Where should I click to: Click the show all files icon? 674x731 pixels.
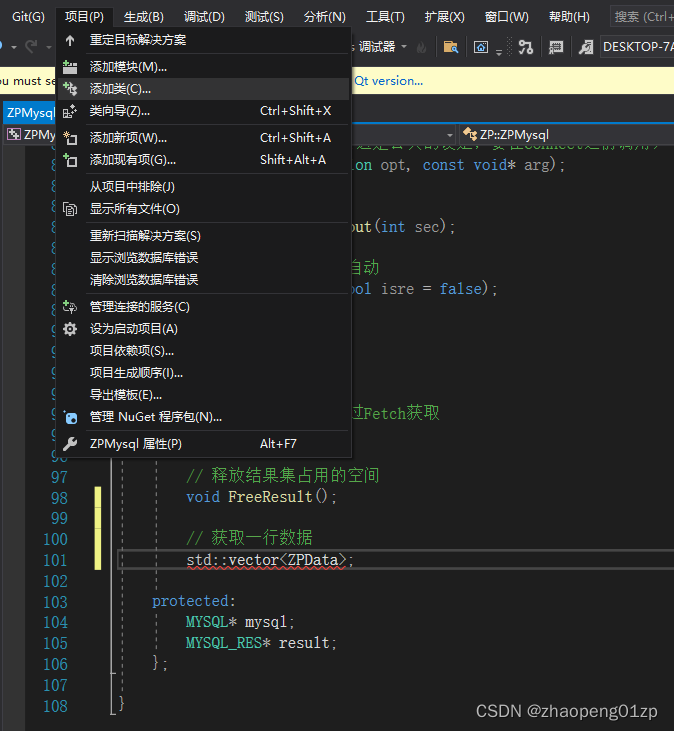coord(70,209)
